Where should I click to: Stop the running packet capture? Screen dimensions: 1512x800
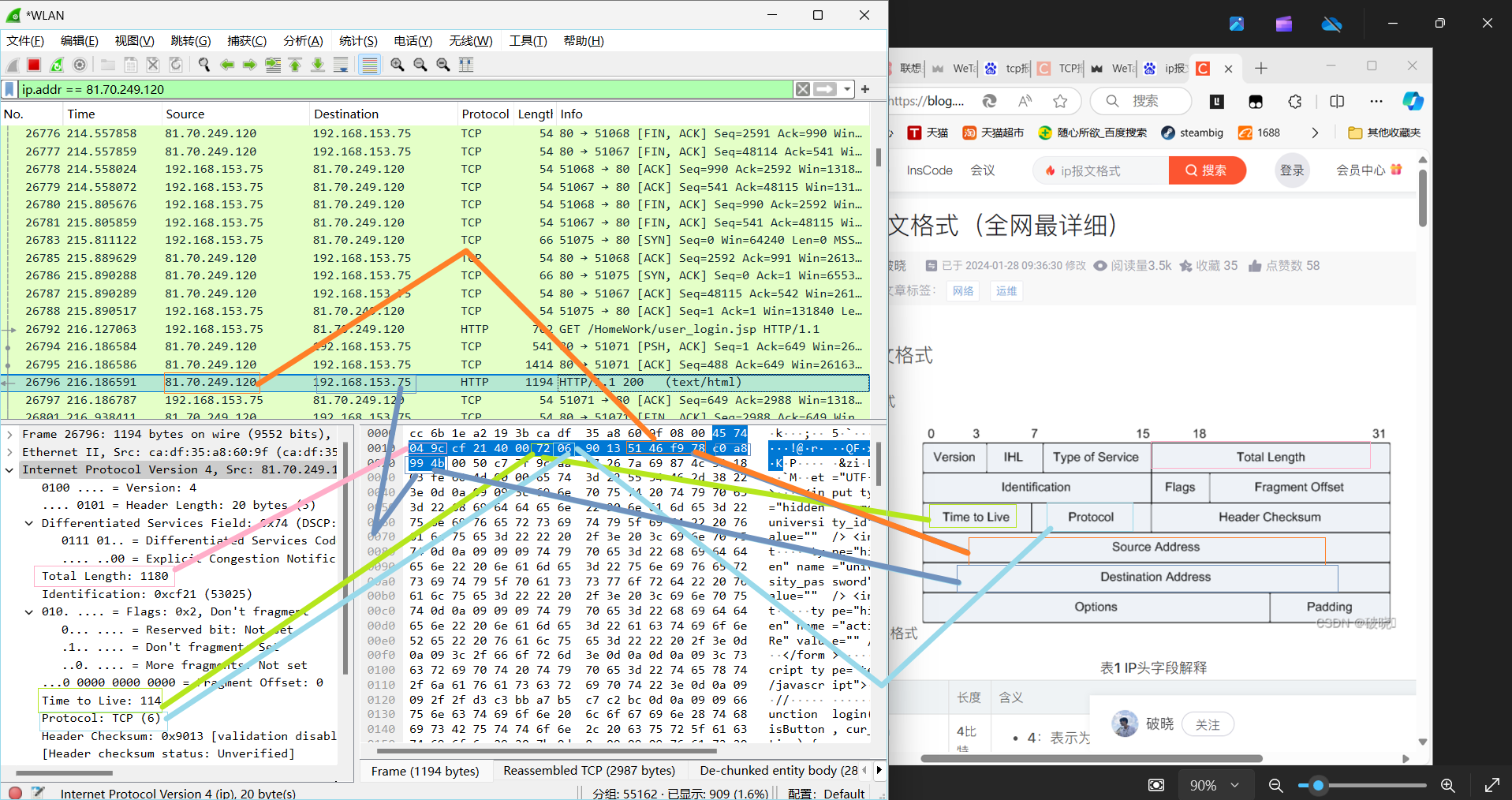pos(34,65)
